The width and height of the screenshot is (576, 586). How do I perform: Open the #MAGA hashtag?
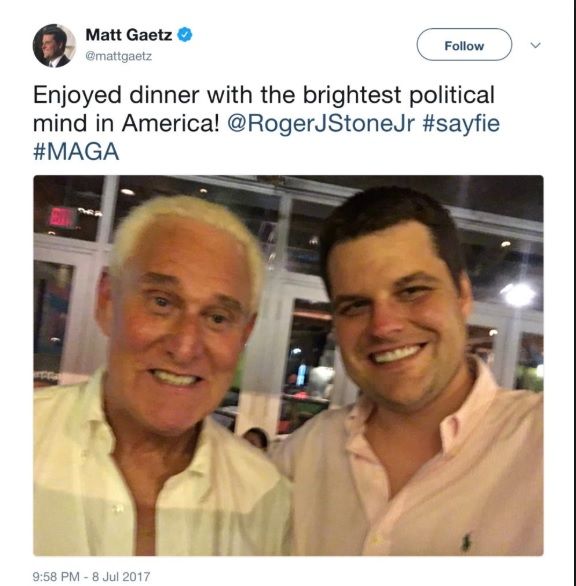pyautogui.click(x=76, y=151)
